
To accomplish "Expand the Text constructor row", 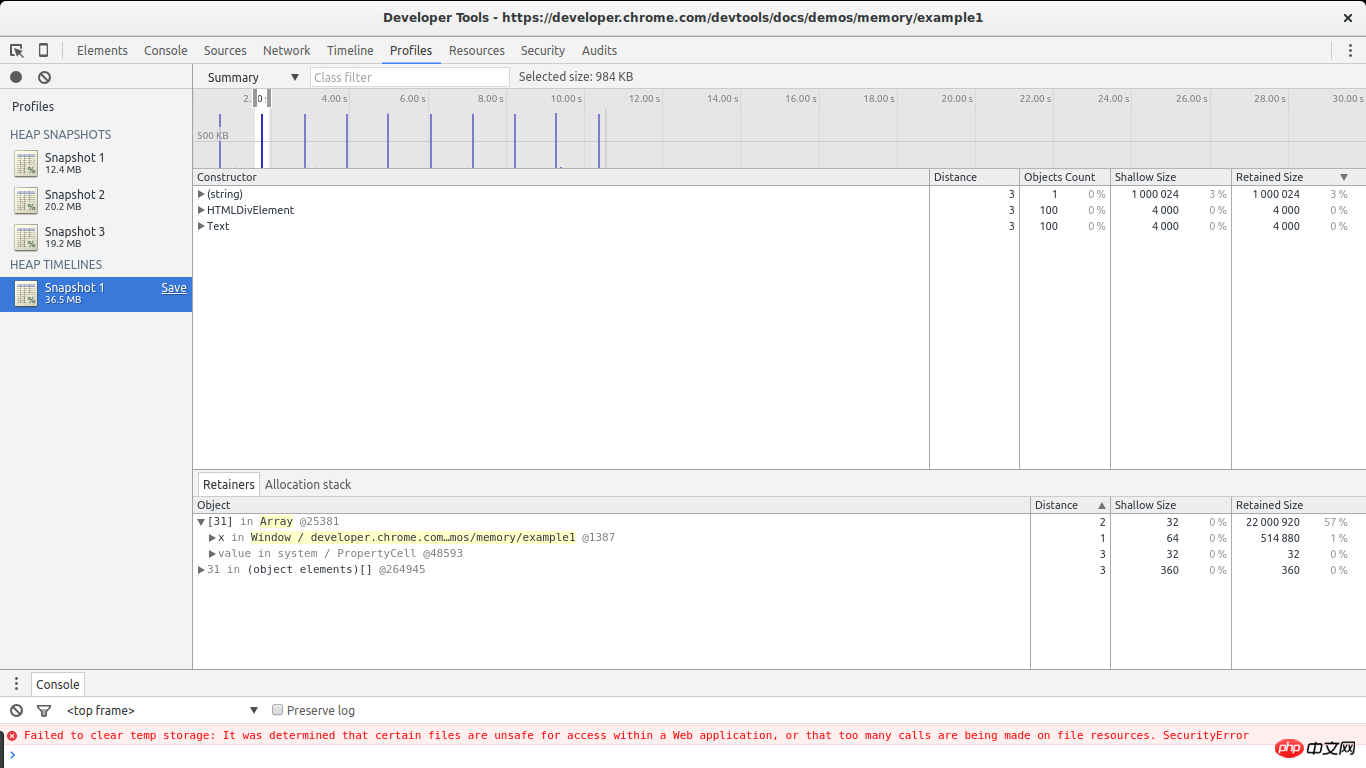I will click(201, 226).
